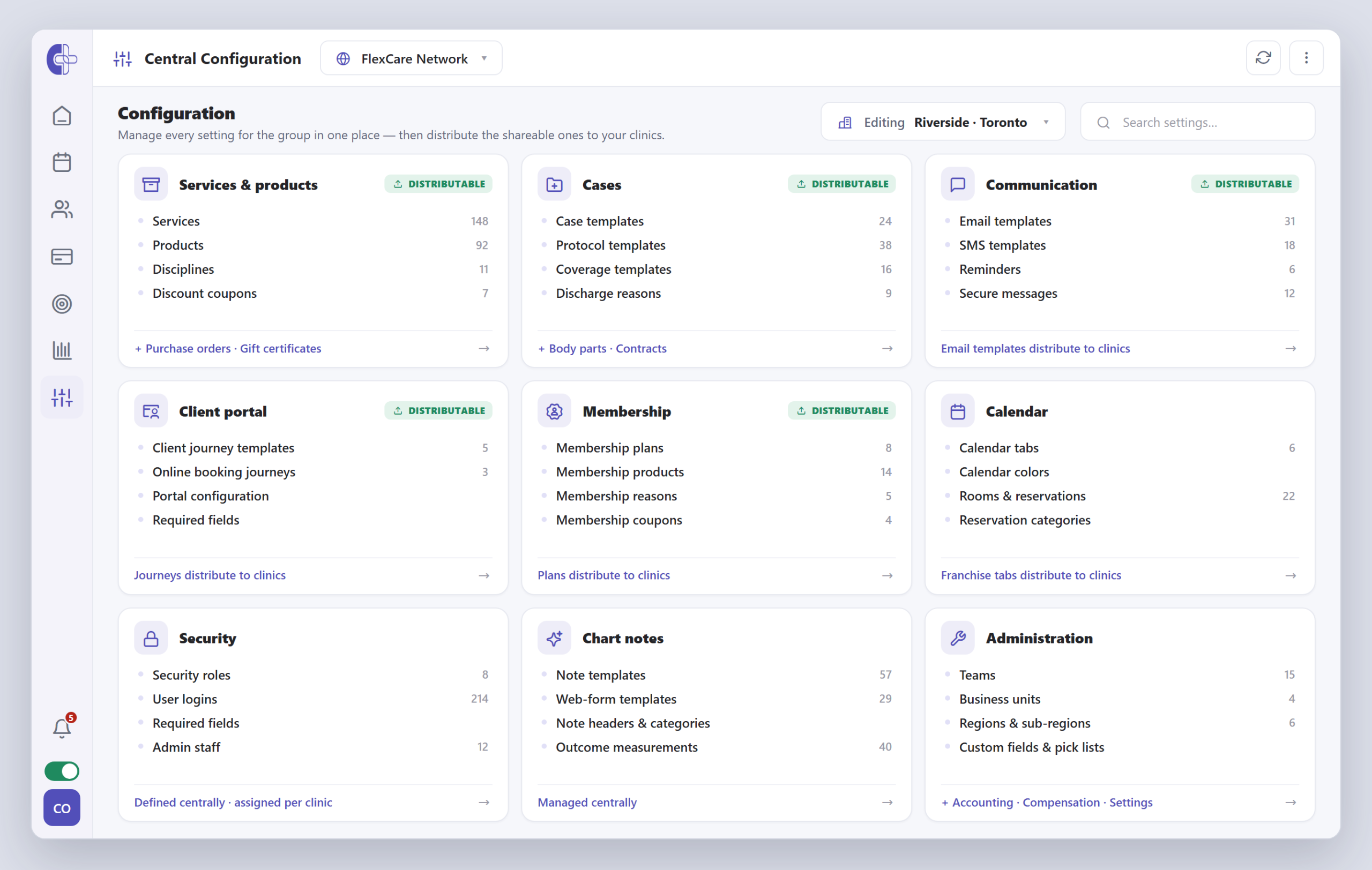
Task: Open Rooms & reservations row
Action: click(1120, 496)
